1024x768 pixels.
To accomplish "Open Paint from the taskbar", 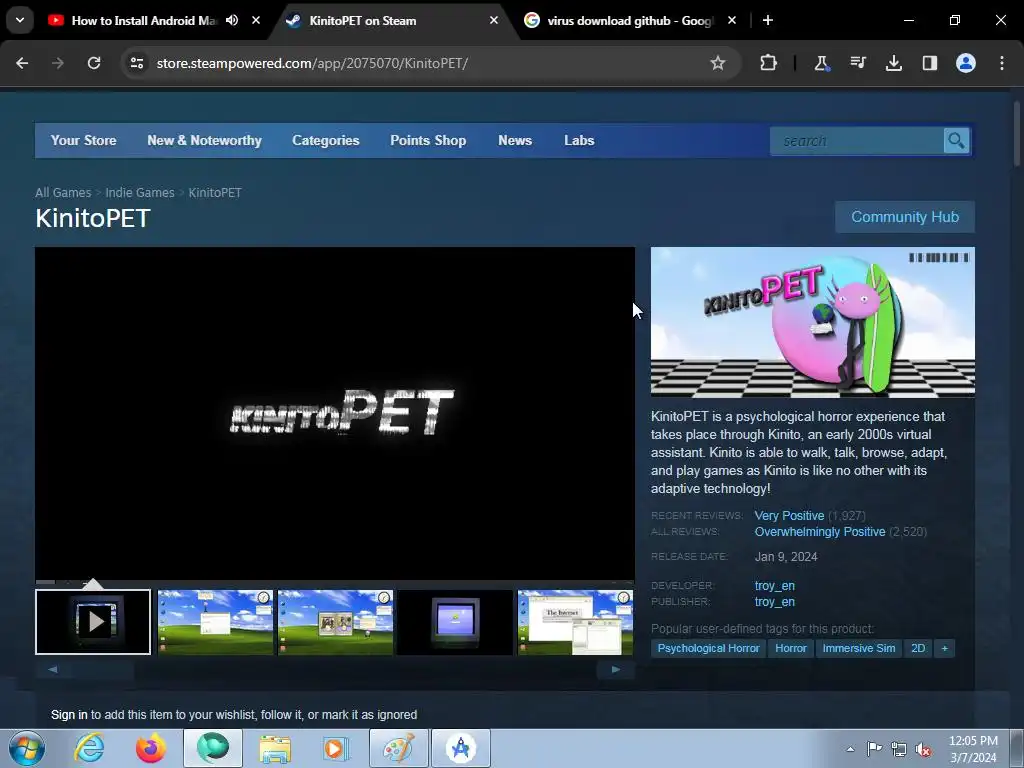I will 399,748.
